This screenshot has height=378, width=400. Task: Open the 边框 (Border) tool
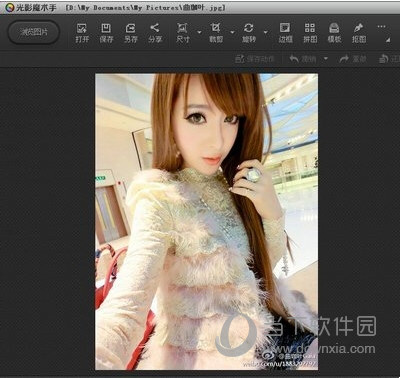(x=285, y=33)
